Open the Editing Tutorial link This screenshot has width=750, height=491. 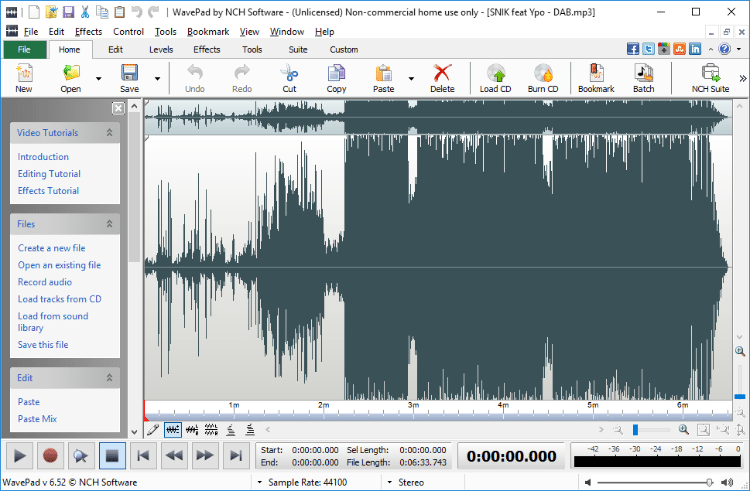[x=49, y=174]
